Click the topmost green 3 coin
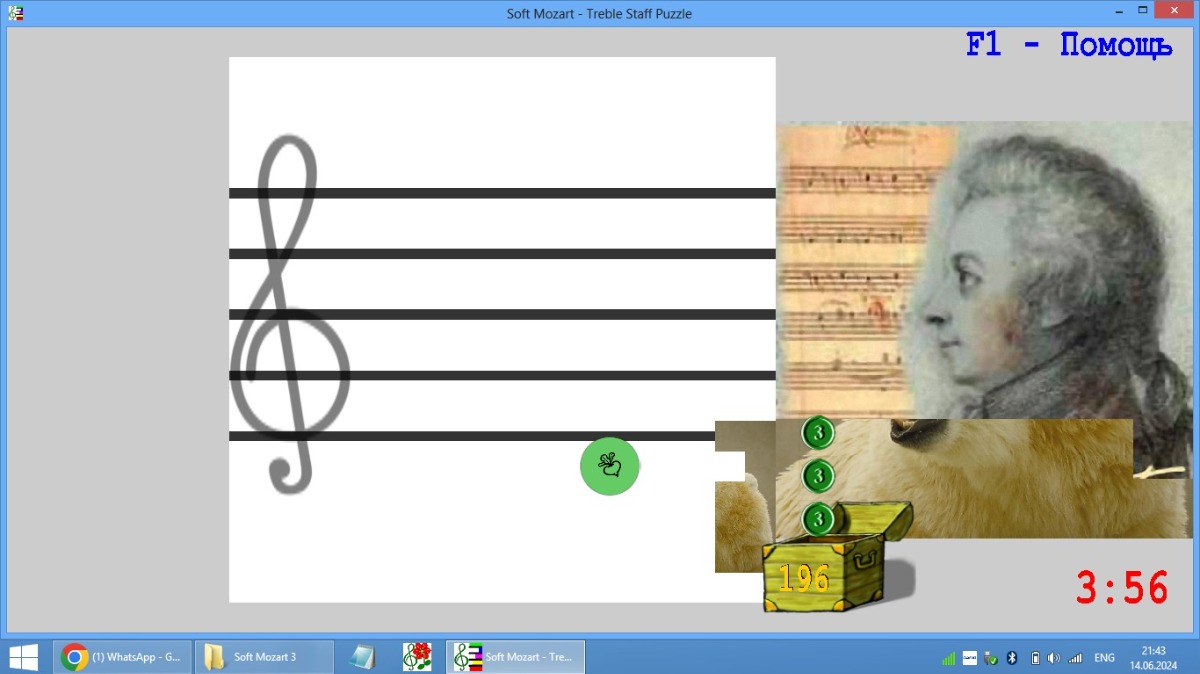Image resolution: width=1200 pixels, height=674 pixels. (818, 433)
